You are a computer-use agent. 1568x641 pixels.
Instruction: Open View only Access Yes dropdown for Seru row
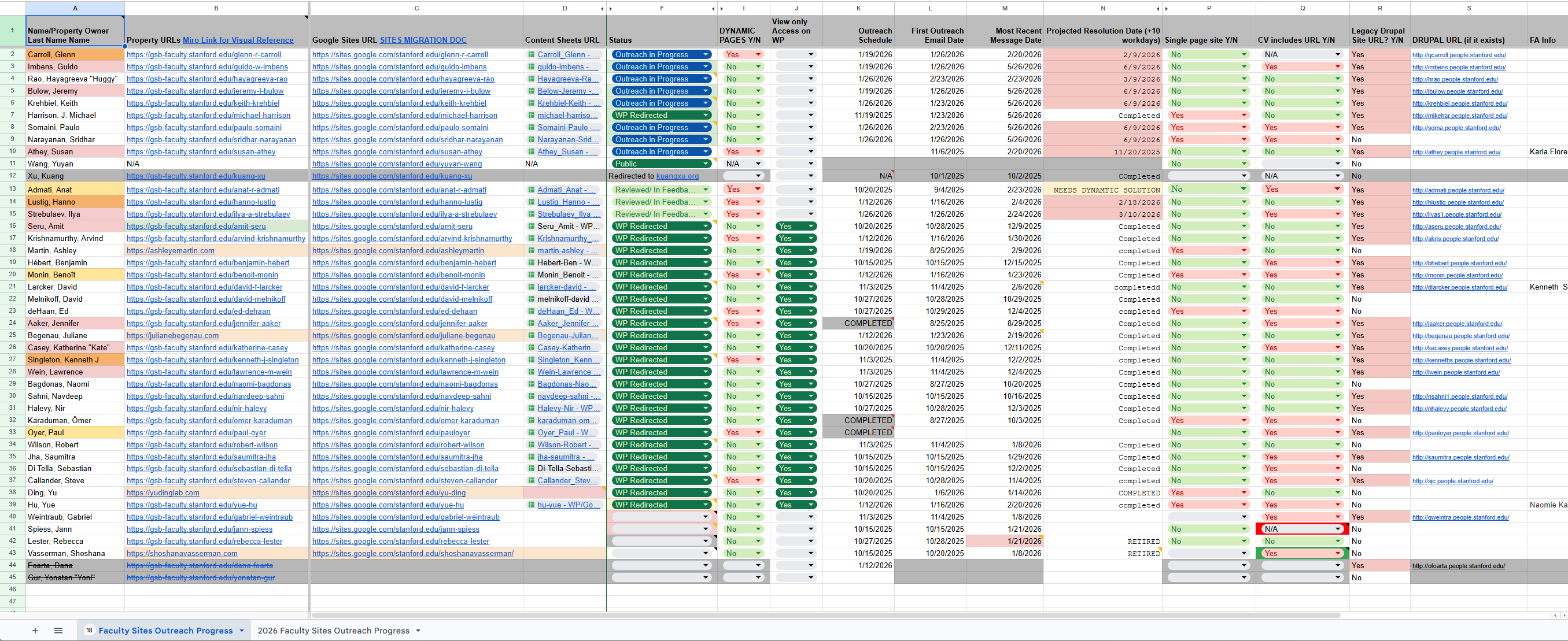[x=811, y=226]
